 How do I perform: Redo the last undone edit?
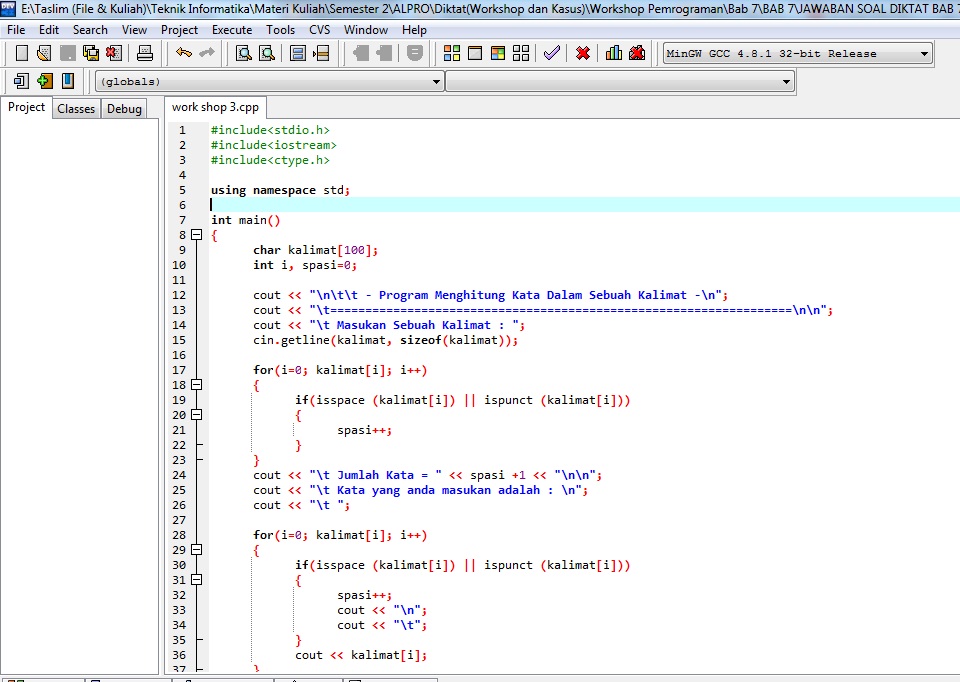209,53
